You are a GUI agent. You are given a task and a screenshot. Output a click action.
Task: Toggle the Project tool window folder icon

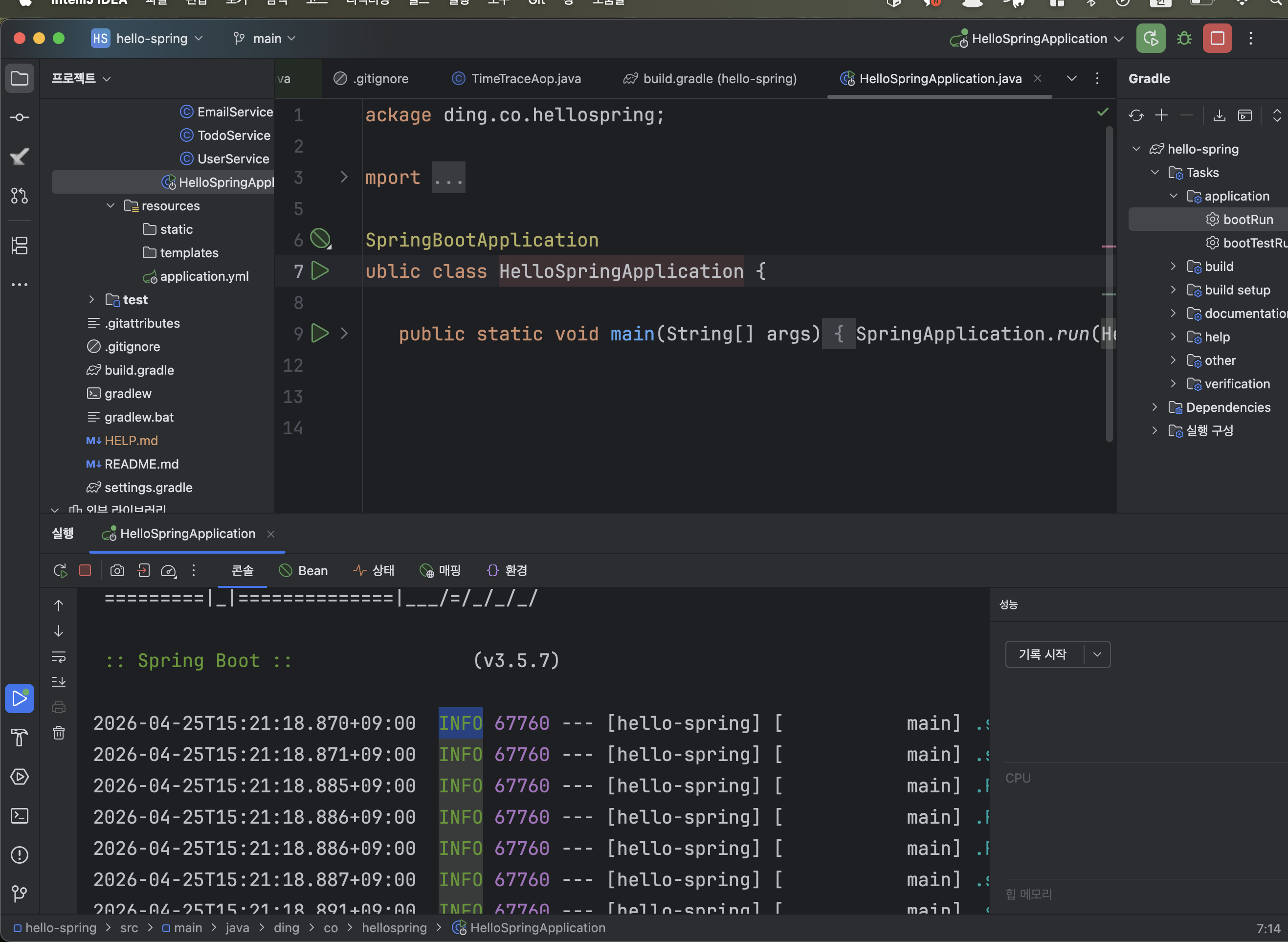click(x=20, y=78)
